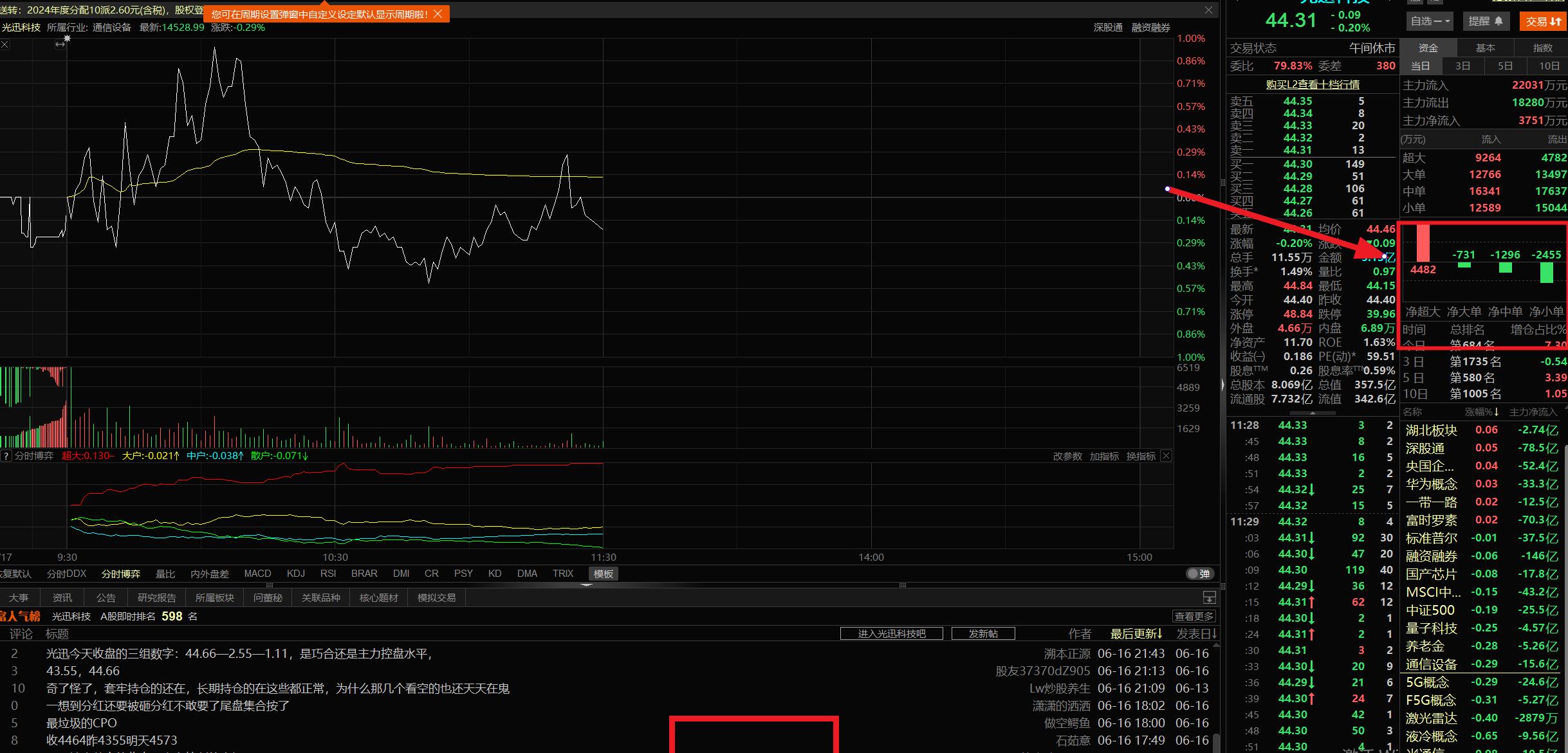Screen dimensions: 1568x753
Task: Select the KDJ indicator
Action: [296, 574]
